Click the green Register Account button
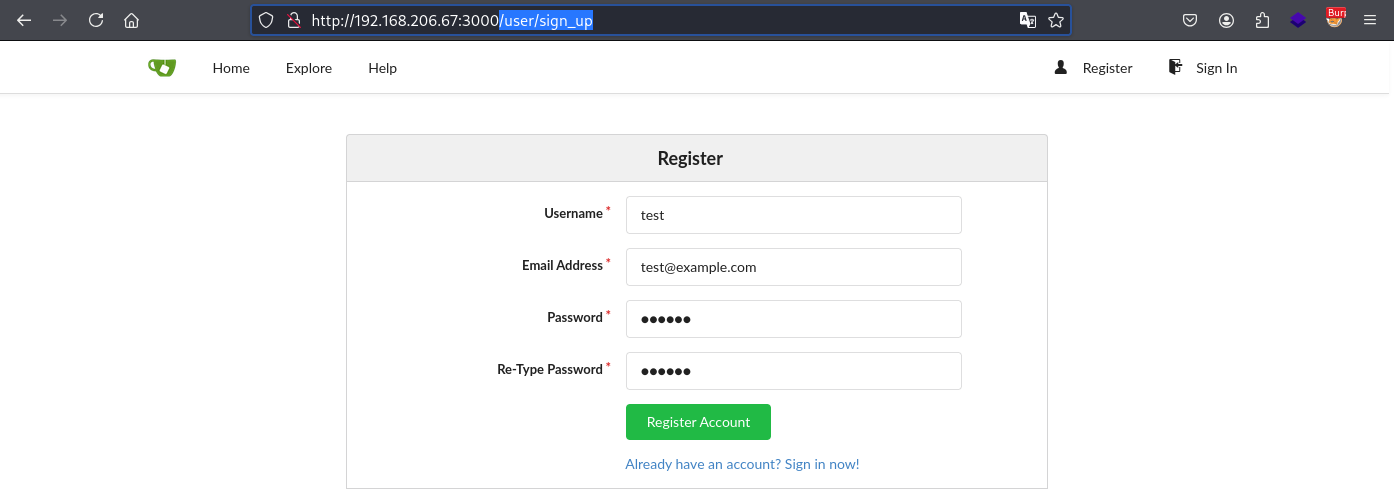The height and width of the screenshot is (500, 1394). click(698, 422)
